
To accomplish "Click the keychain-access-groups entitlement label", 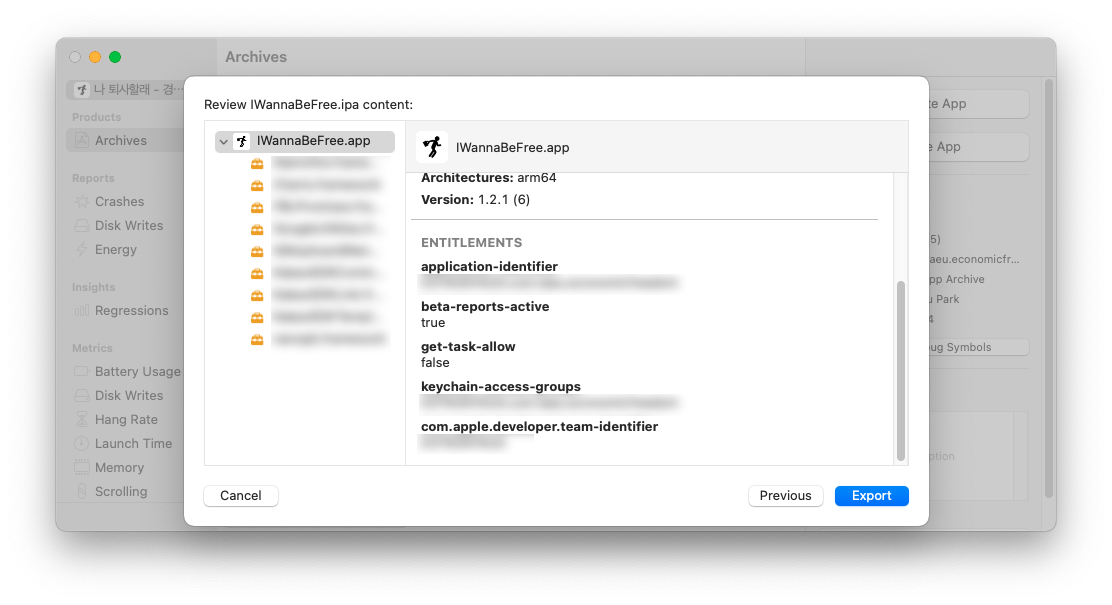I will [x=501, y=387].
